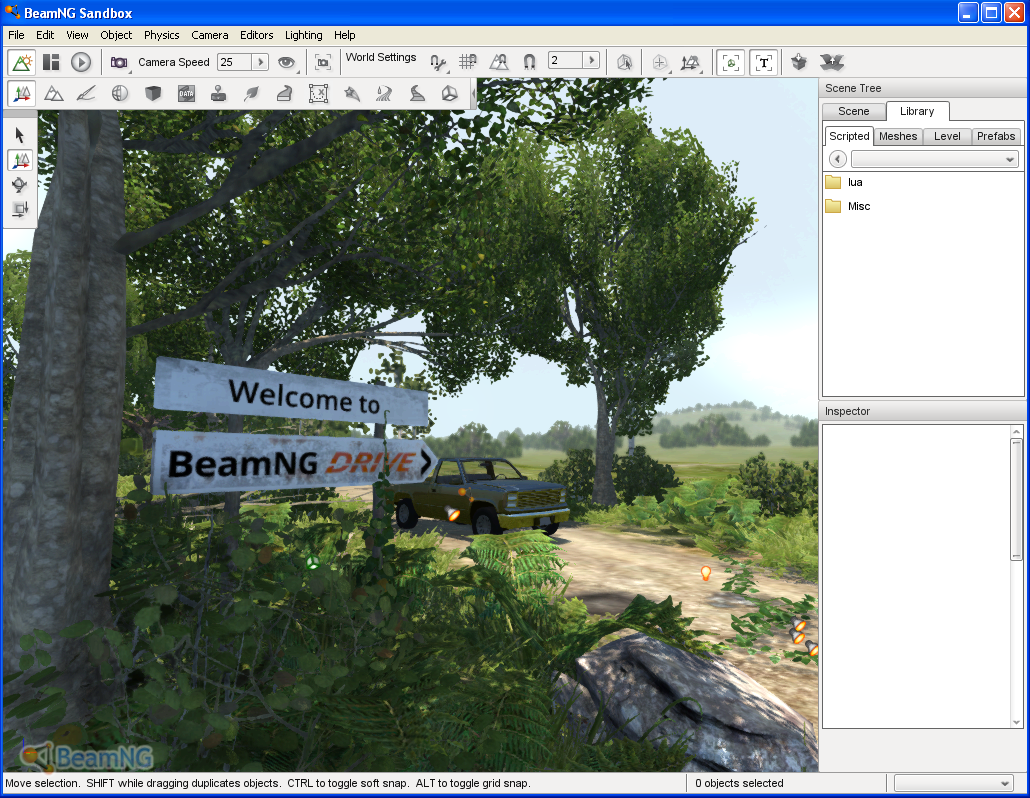Viewport: 1030px width, 798px height.
Task: Toggle bounding box selection icon
Action: (x=625, y=62)
